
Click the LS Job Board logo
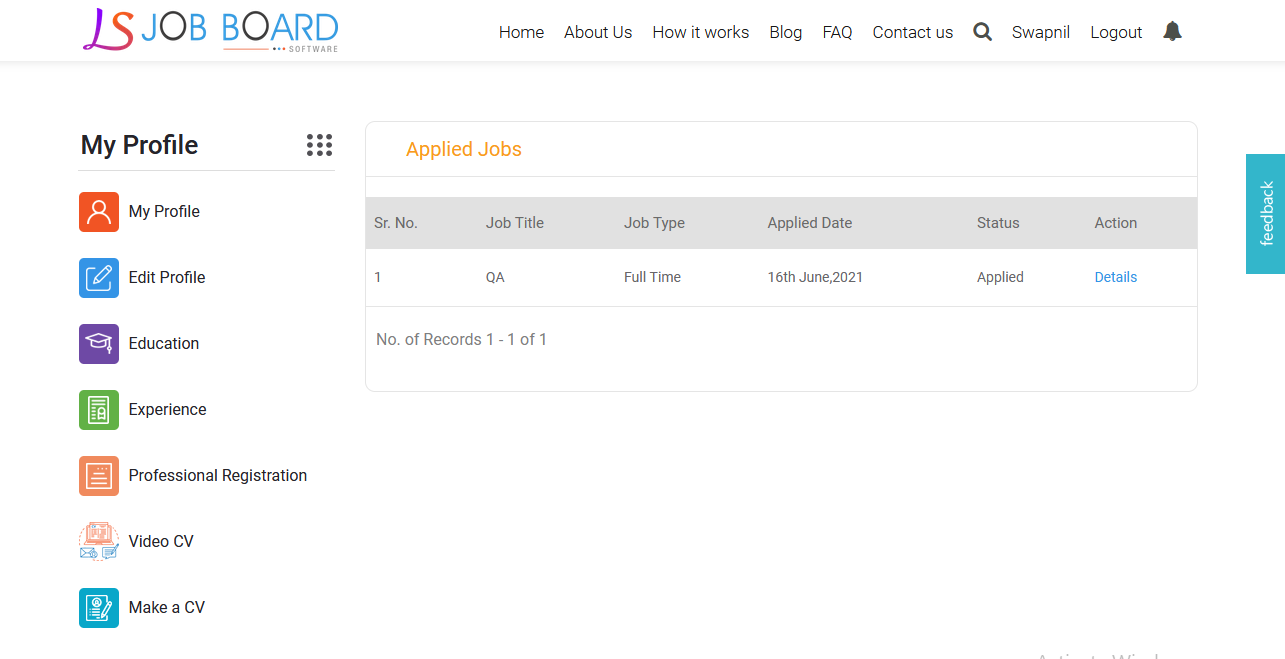209,30
